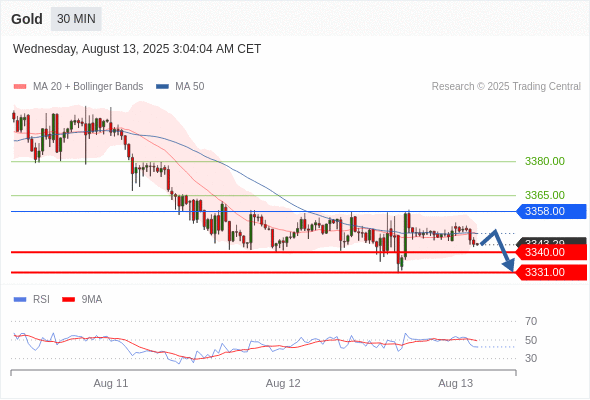Click the black current price tag 3343
This screenshot has height=400, width=590.
pos(551,241)
